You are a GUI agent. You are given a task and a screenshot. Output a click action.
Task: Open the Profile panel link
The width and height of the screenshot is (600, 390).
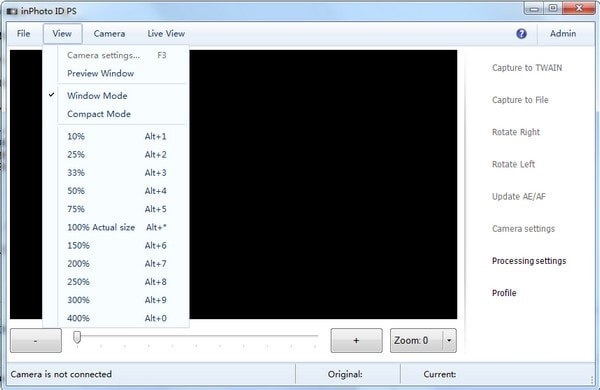coord(504,293)
